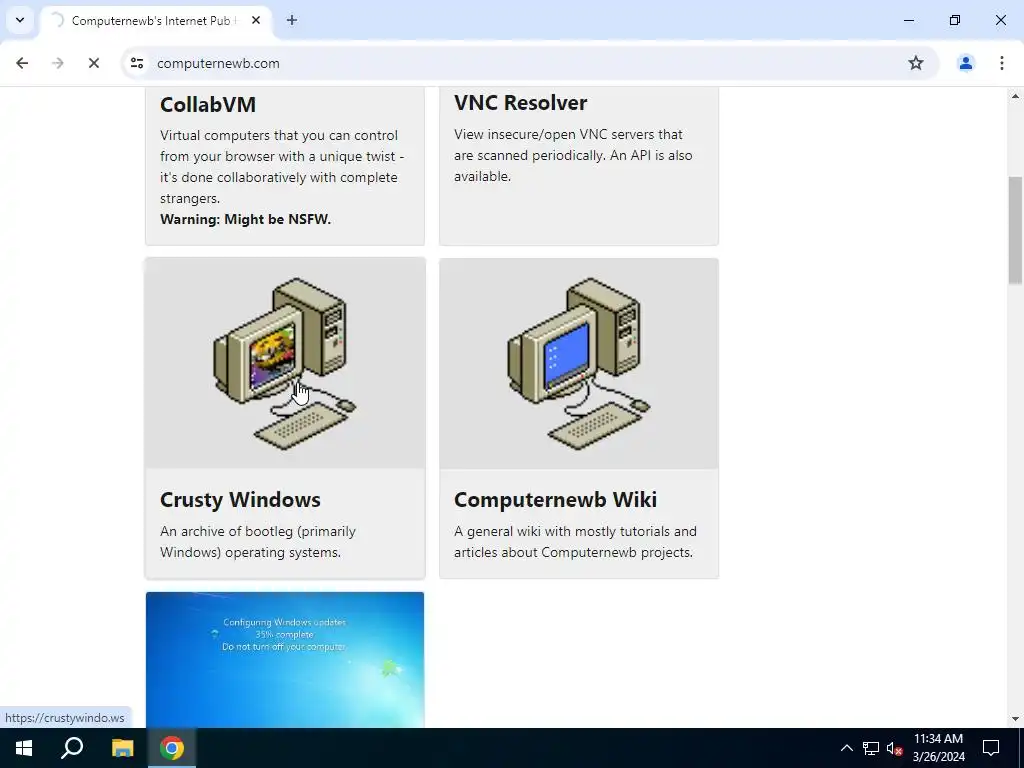Click 'View insecure/open VNC servers' description
The image size is (1024, 768).
pyautogui.click(x=573, y=155)
